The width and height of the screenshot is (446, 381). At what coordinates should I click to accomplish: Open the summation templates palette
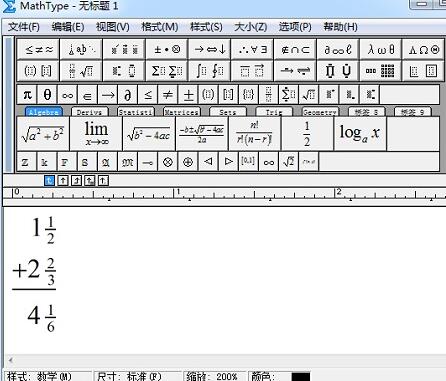click(167, 71)
